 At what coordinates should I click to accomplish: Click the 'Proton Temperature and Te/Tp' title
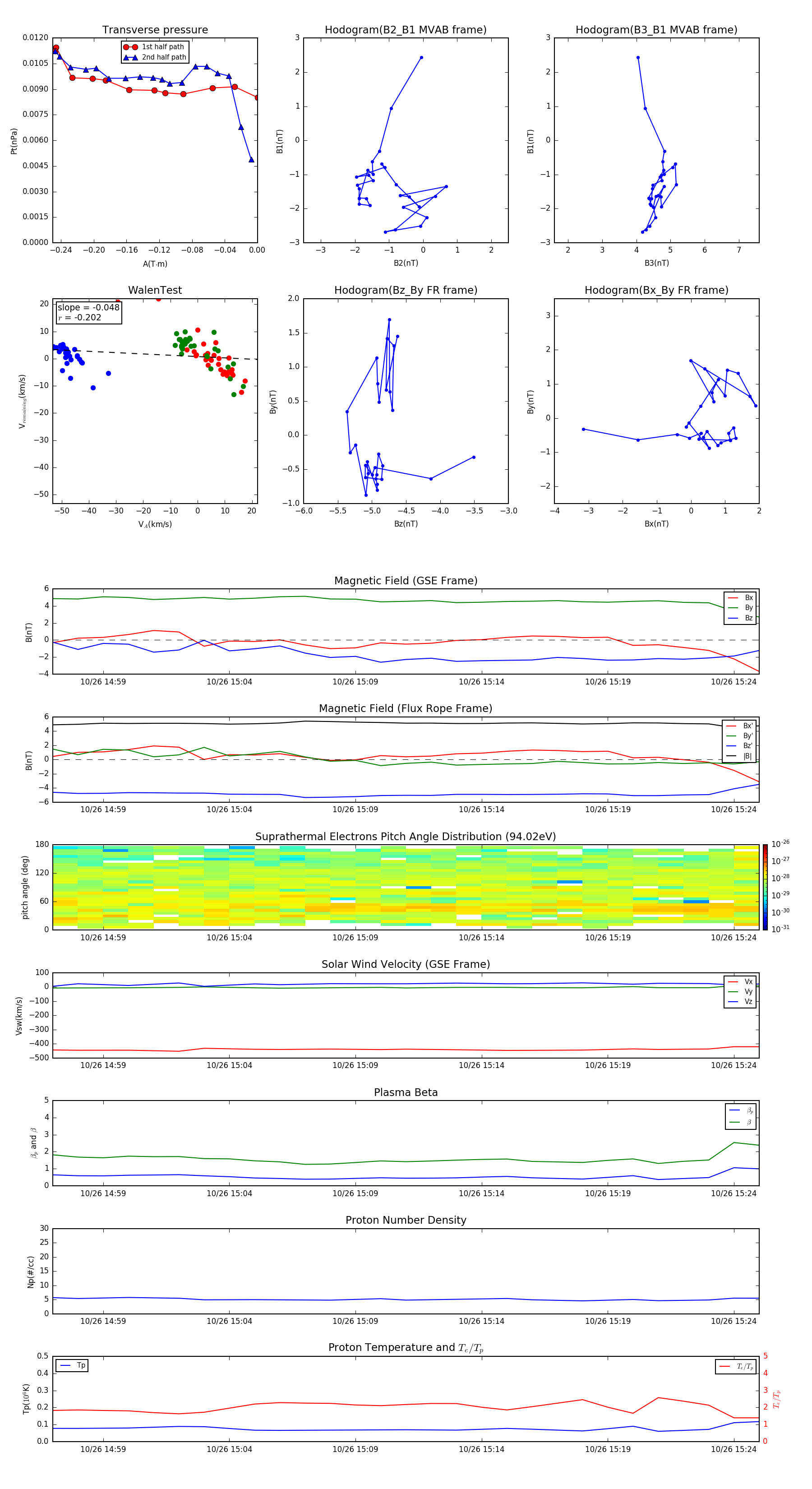tap(406, 1348)
